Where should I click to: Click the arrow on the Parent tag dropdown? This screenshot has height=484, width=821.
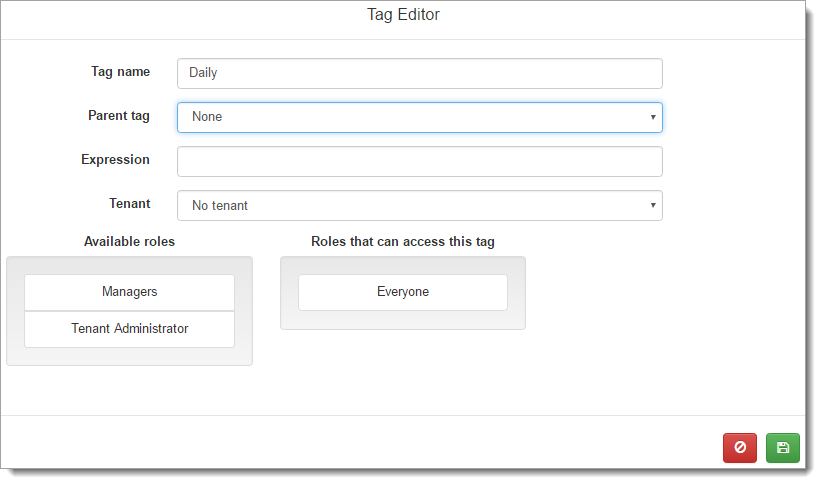tap(653, 117)
